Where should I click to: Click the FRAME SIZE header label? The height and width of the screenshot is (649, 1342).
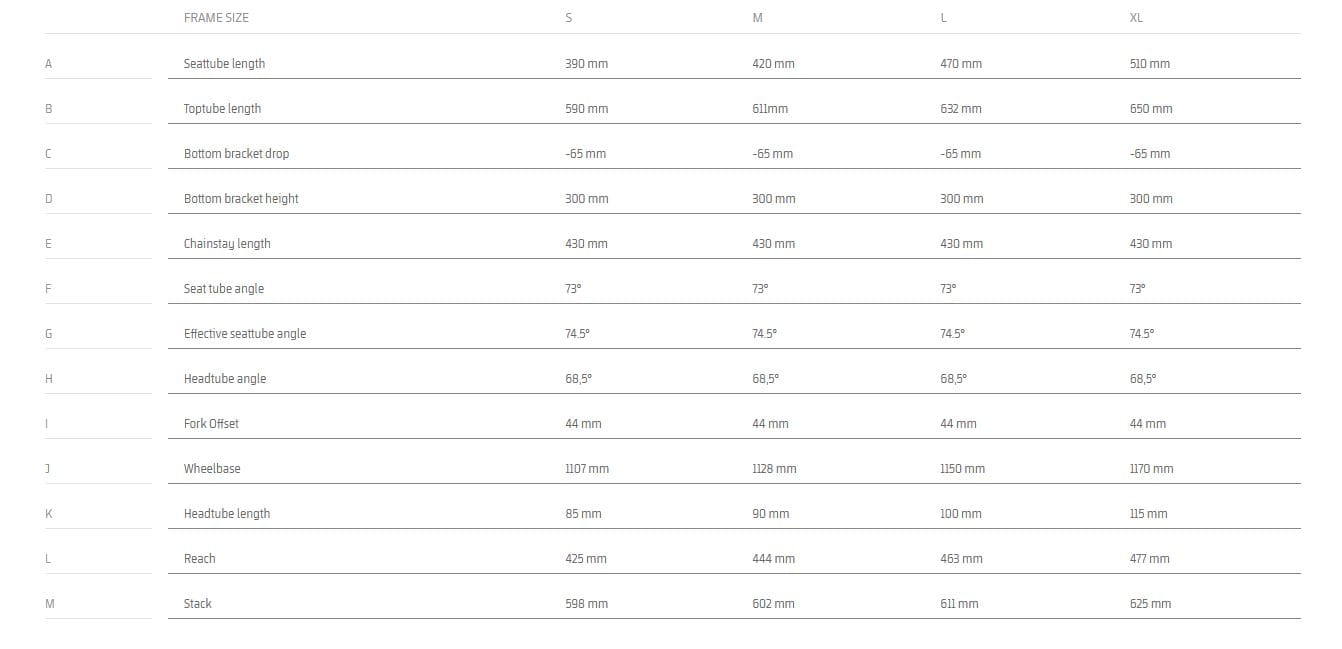(x=216, y=18)
